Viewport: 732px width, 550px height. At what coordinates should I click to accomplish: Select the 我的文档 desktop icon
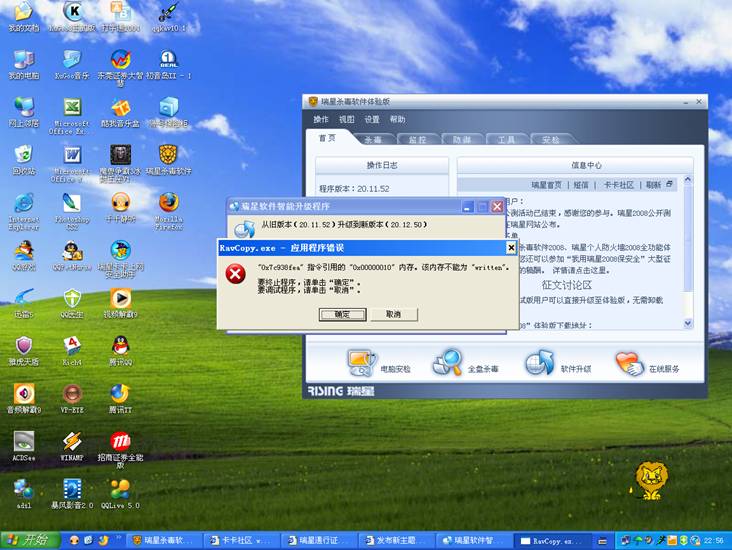(x=24, y=17)
